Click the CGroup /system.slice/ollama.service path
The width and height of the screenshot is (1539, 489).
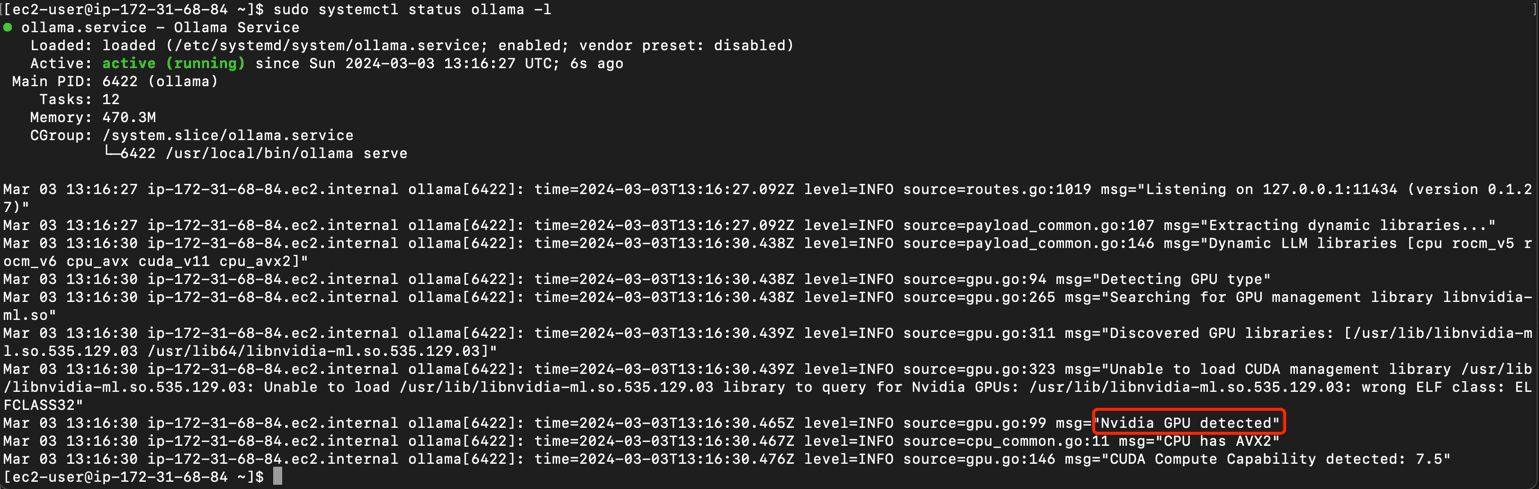pyautogui.click(x=228, y=135)
